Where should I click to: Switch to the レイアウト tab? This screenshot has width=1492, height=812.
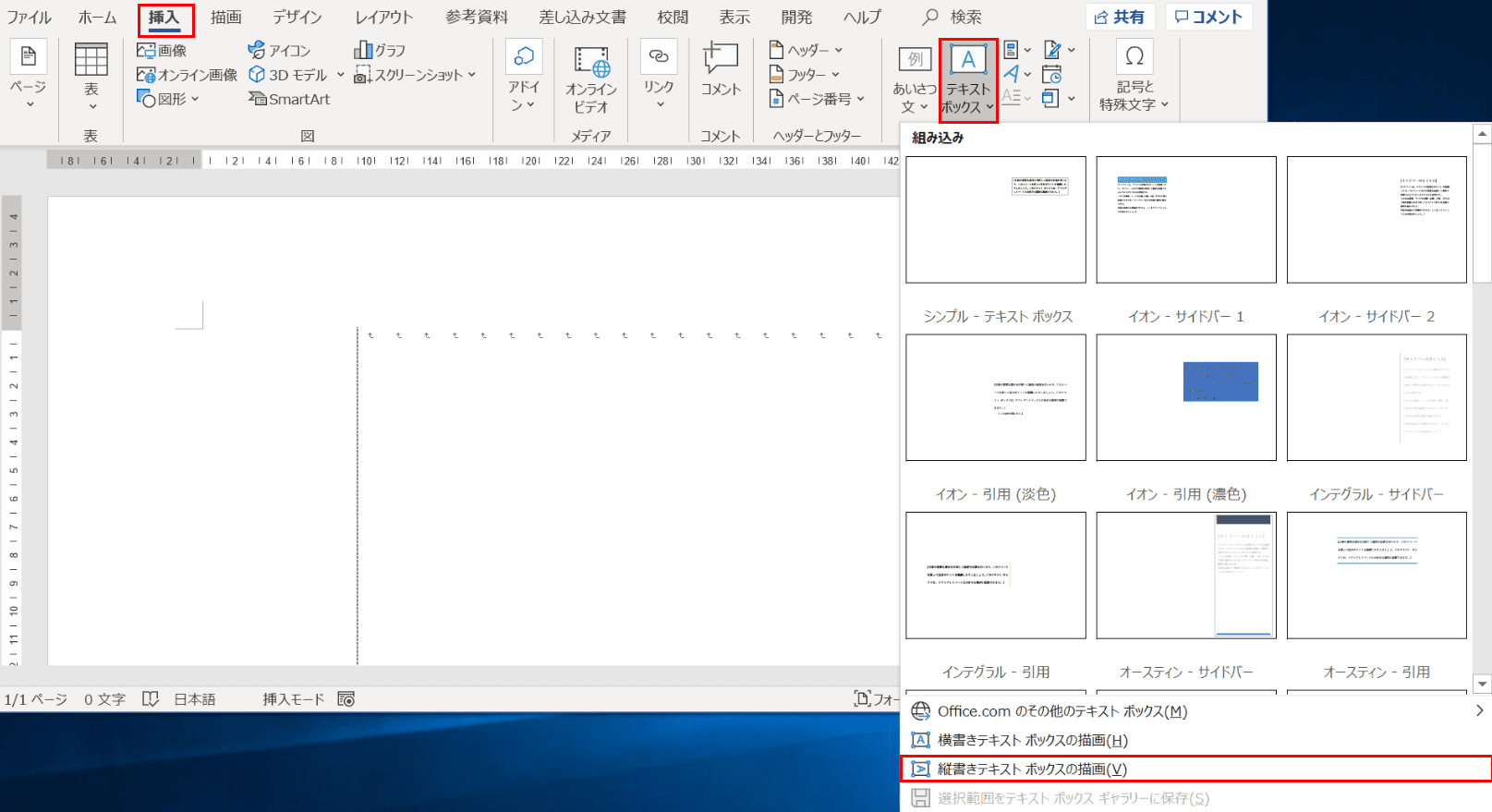pyautogui.click(x=383, y=18)
